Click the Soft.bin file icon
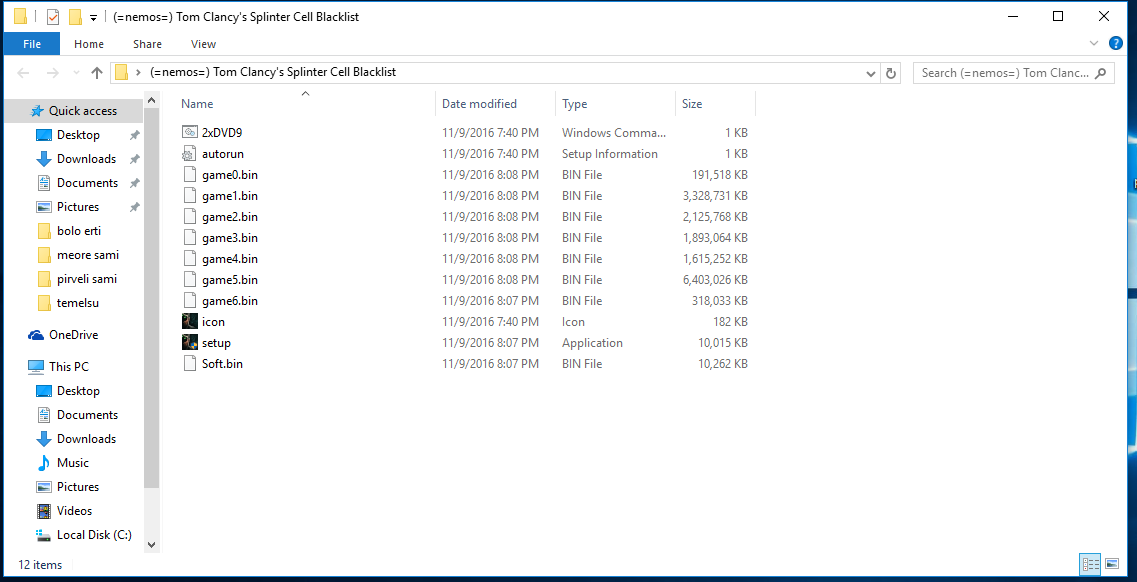Viewport: 1137px width, 582px height. pos(189,364)
